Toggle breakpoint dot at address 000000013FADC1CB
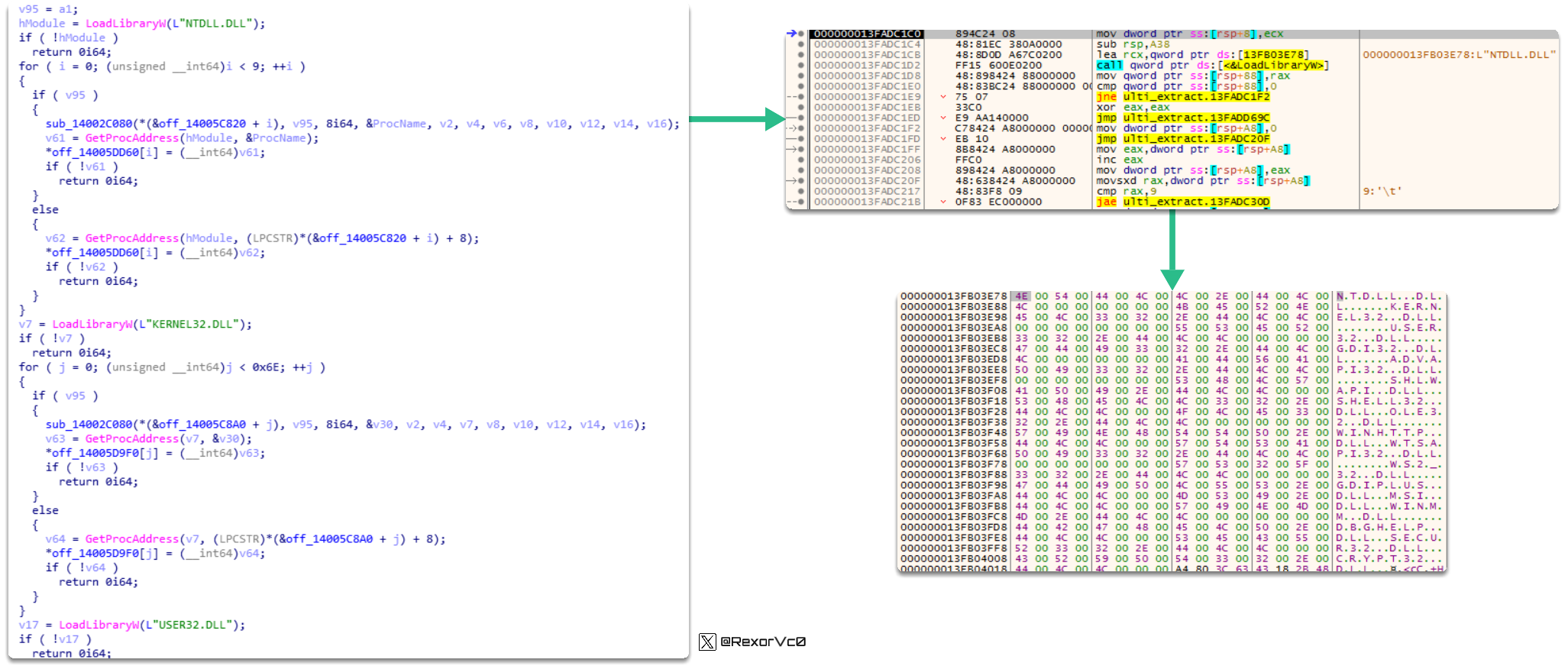The width and height of the screenshot is (1568, 666). (x=800, y=55)
